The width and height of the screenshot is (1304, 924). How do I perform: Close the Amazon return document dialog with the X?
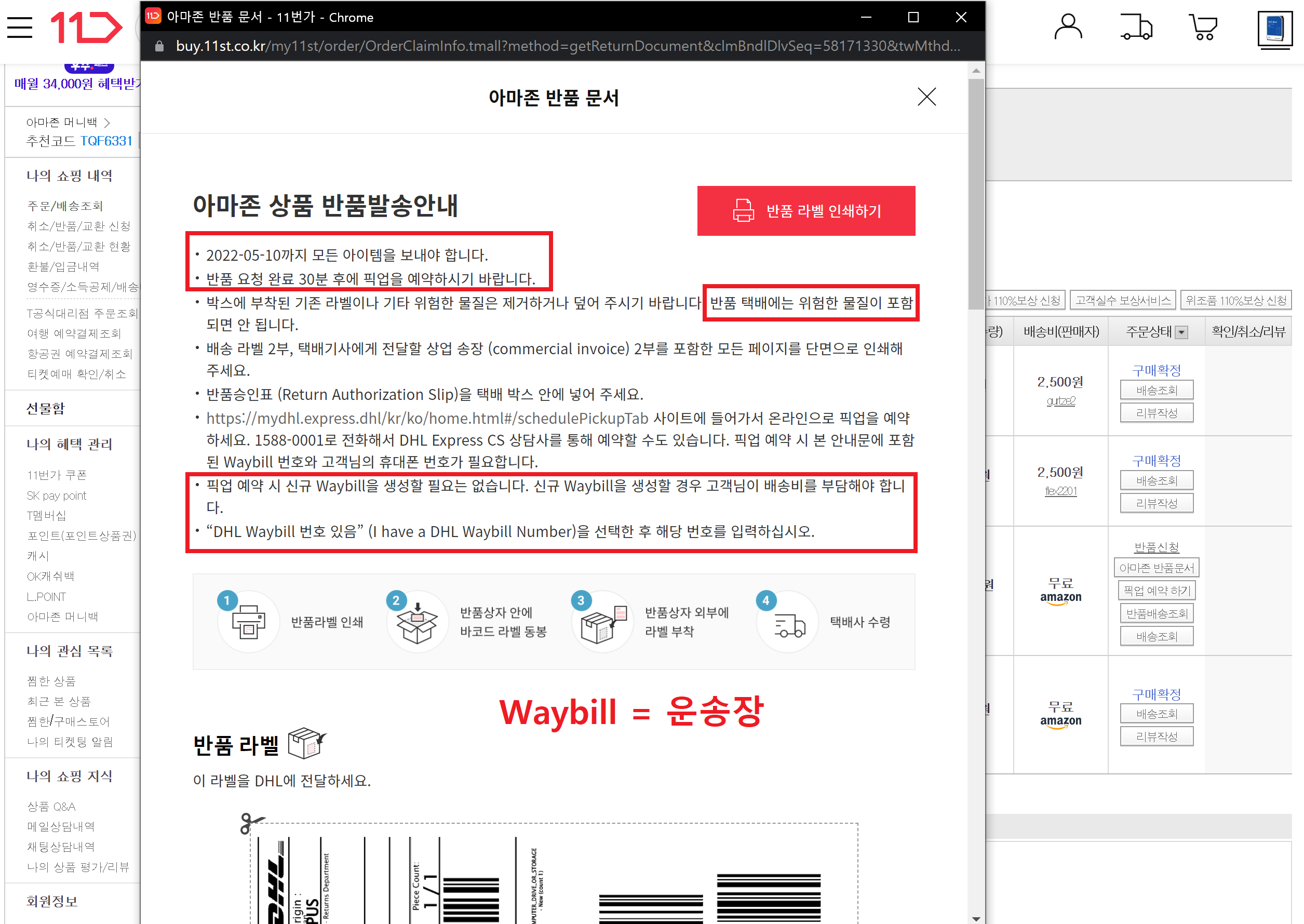coord(926,97)
